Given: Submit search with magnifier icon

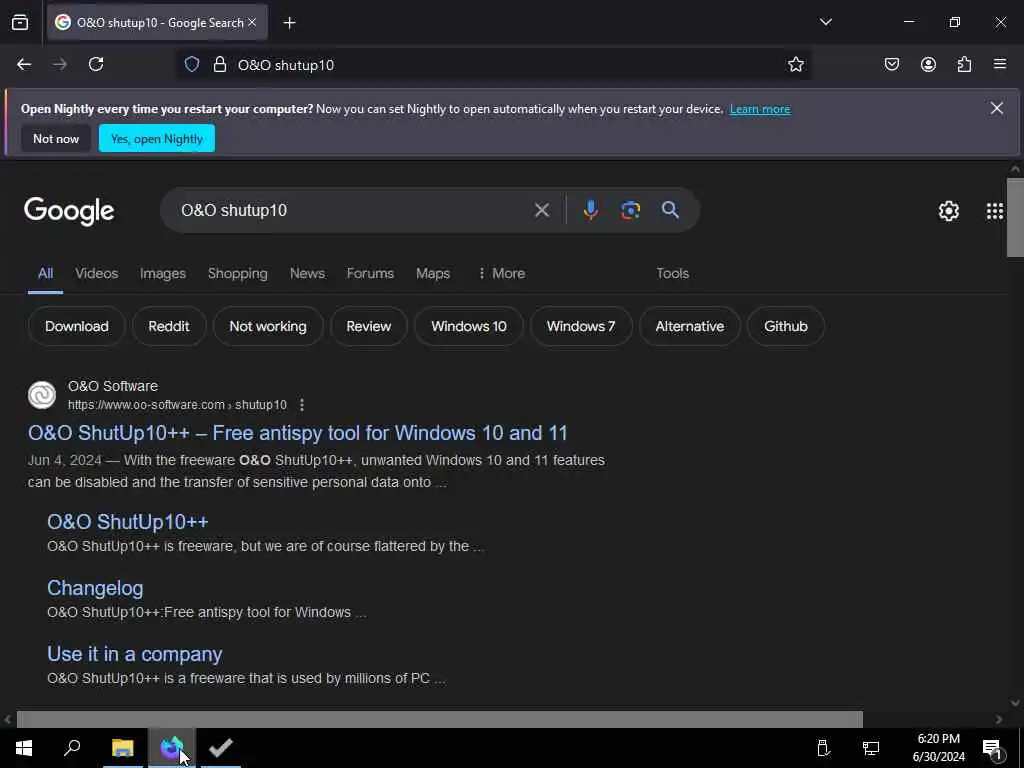Looking at the screenshot, I should tap(670, 210).
